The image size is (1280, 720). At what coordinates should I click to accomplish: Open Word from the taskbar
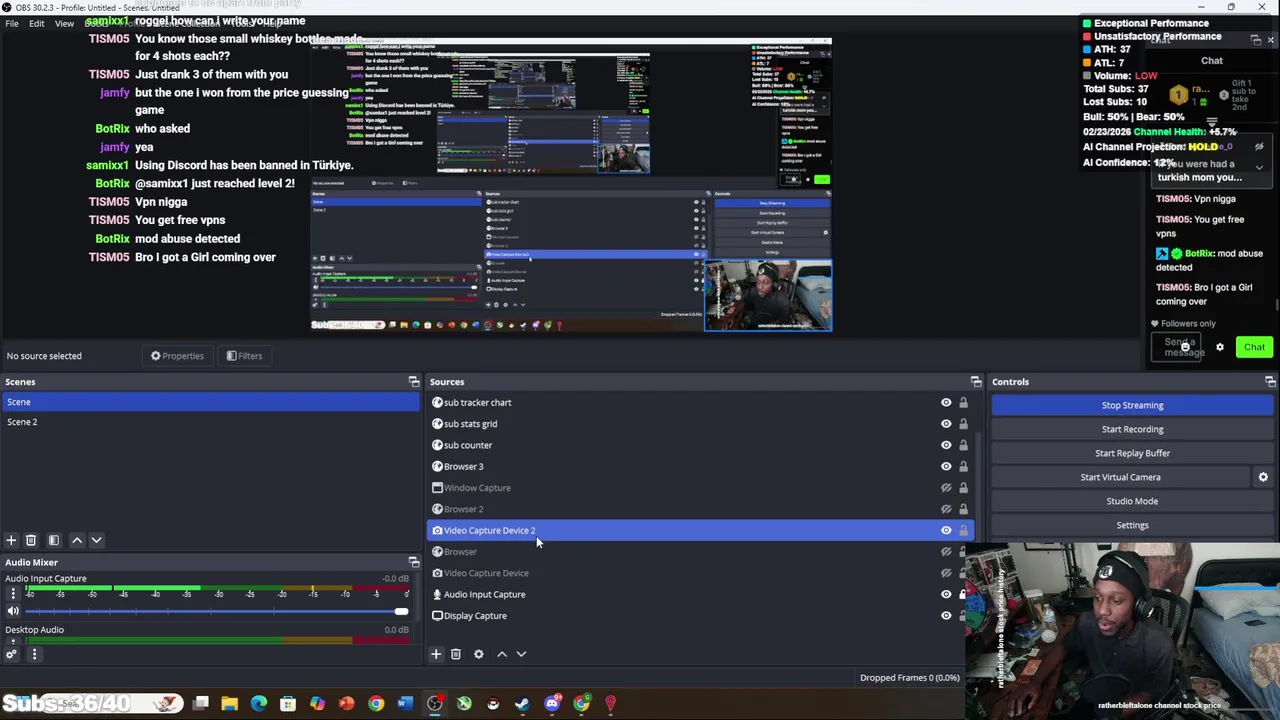click(405, 704)
